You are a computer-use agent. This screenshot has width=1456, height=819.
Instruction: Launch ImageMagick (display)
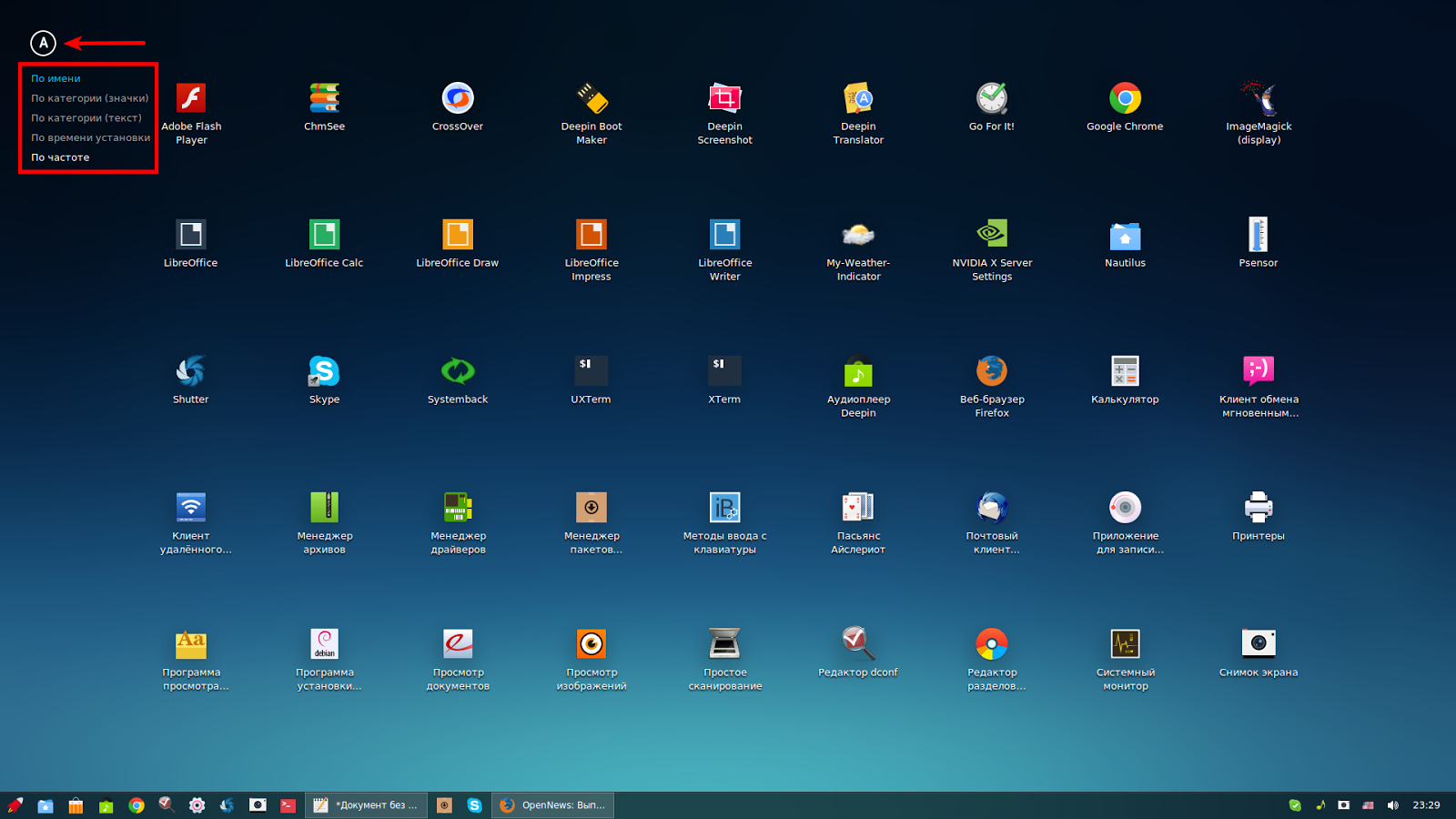[x=1259, y=98]
